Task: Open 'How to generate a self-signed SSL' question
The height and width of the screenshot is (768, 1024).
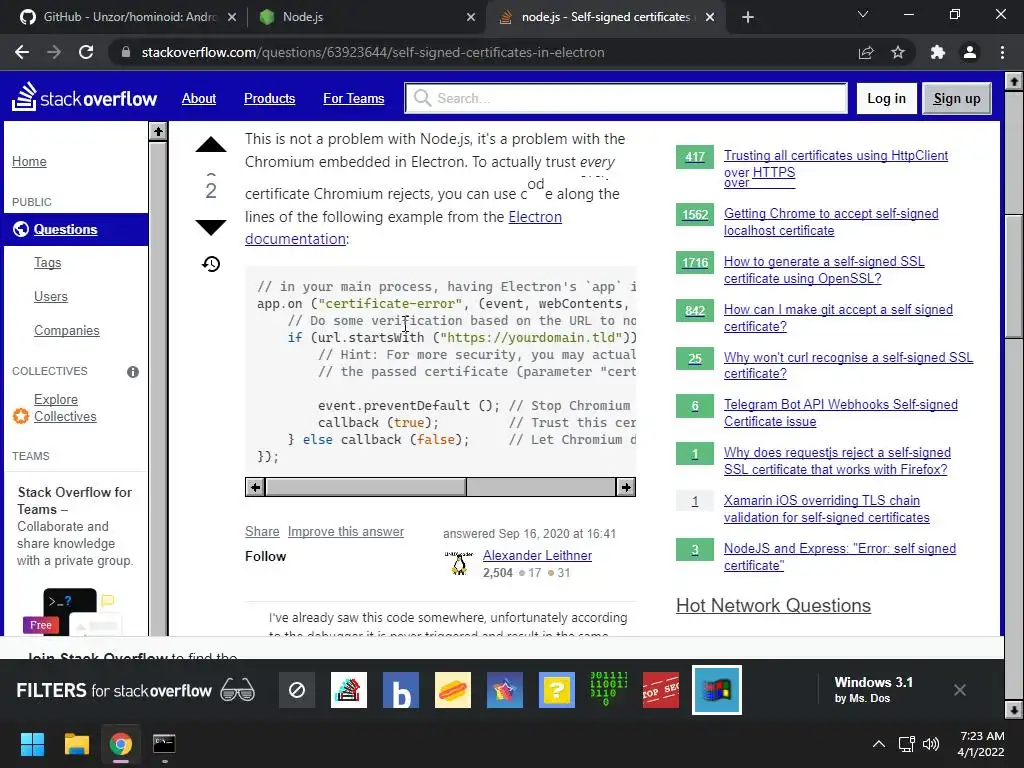Action: tap(824, 270)
